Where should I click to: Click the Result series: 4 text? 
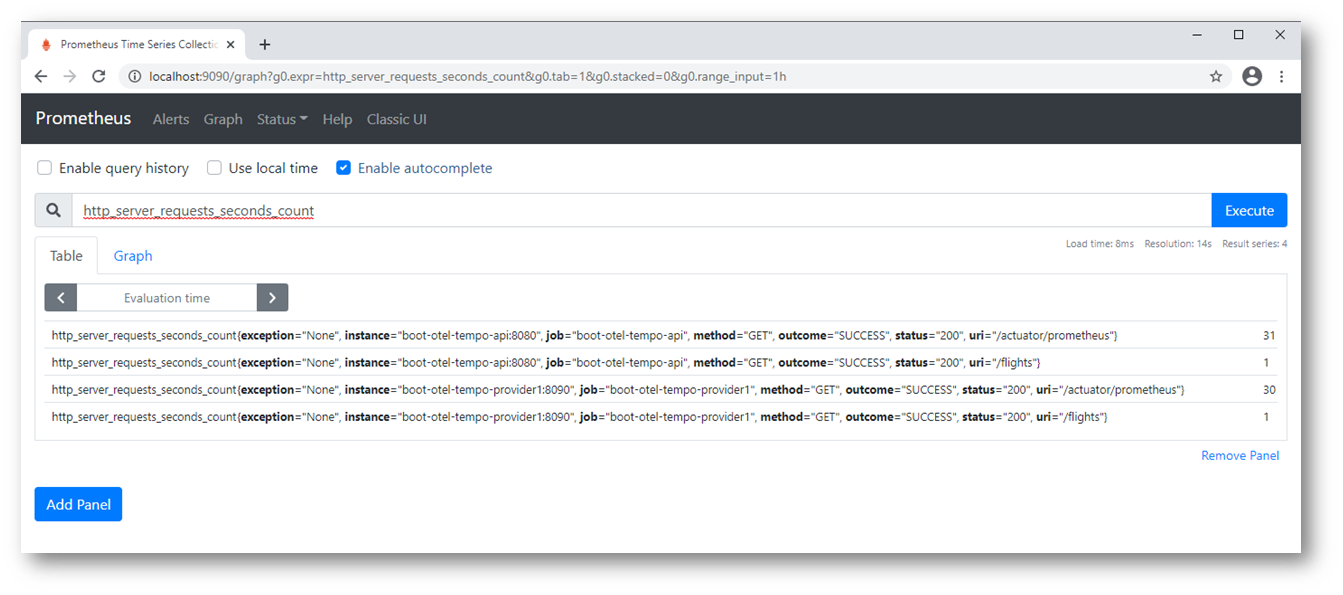(1254, 244)
